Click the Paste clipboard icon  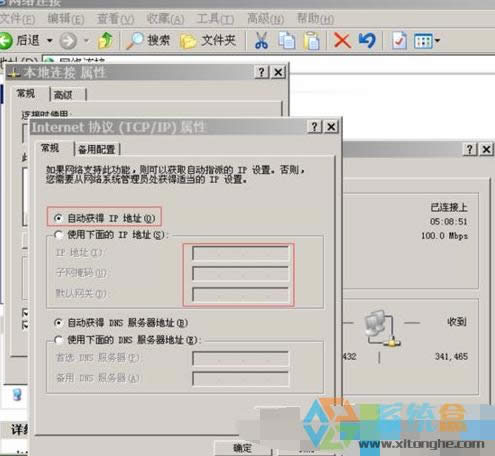click(312, 41)
